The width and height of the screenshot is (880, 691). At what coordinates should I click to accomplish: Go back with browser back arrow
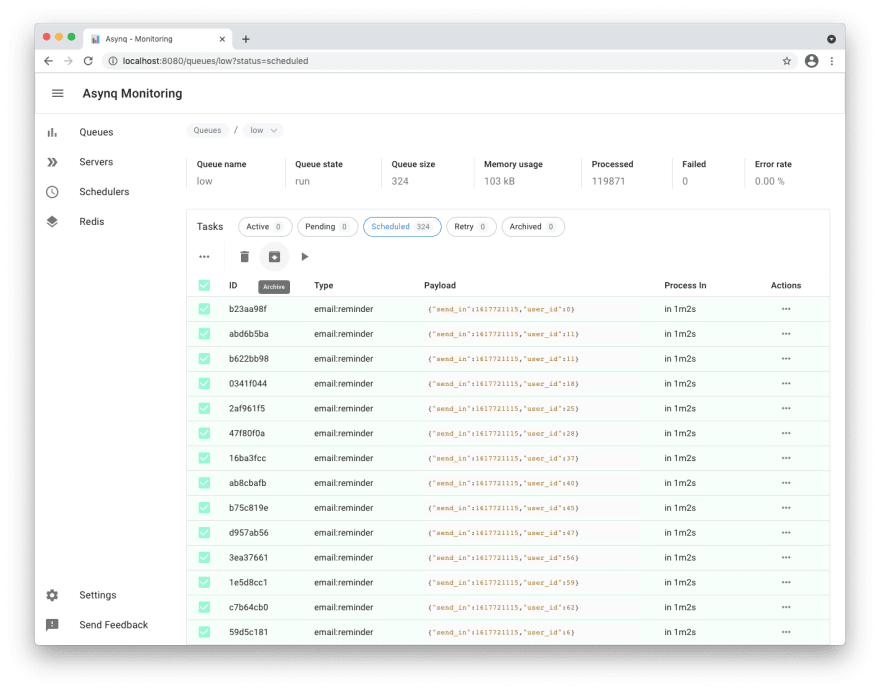click(49, 61)
